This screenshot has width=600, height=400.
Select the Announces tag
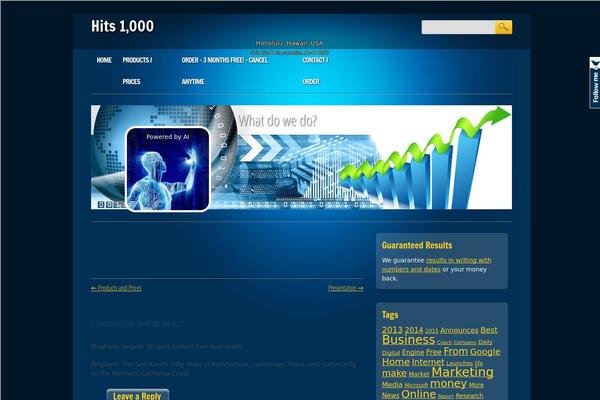(x=459, y=330)
